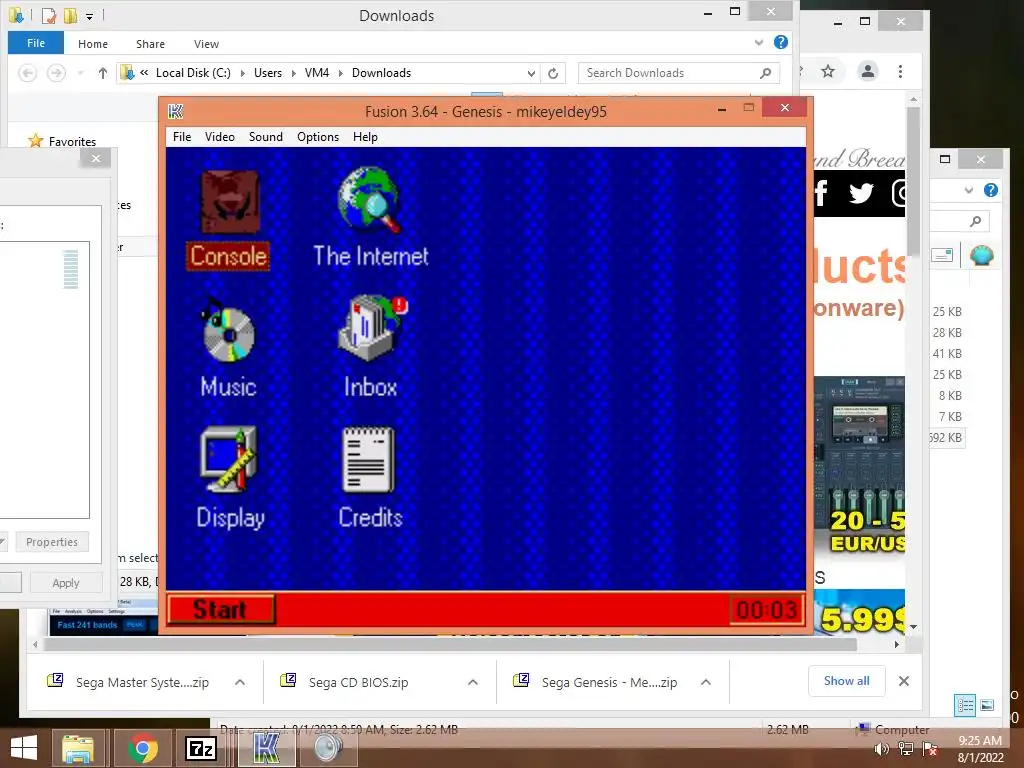Viewport: 1024px width, 768px height.
Task: Go up one folder level in Downloads
Action: 103,72
